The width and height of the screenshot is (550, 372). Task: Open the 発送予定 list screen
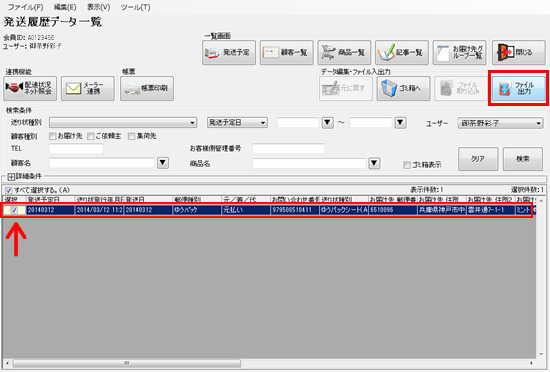[x=229, y=53]
